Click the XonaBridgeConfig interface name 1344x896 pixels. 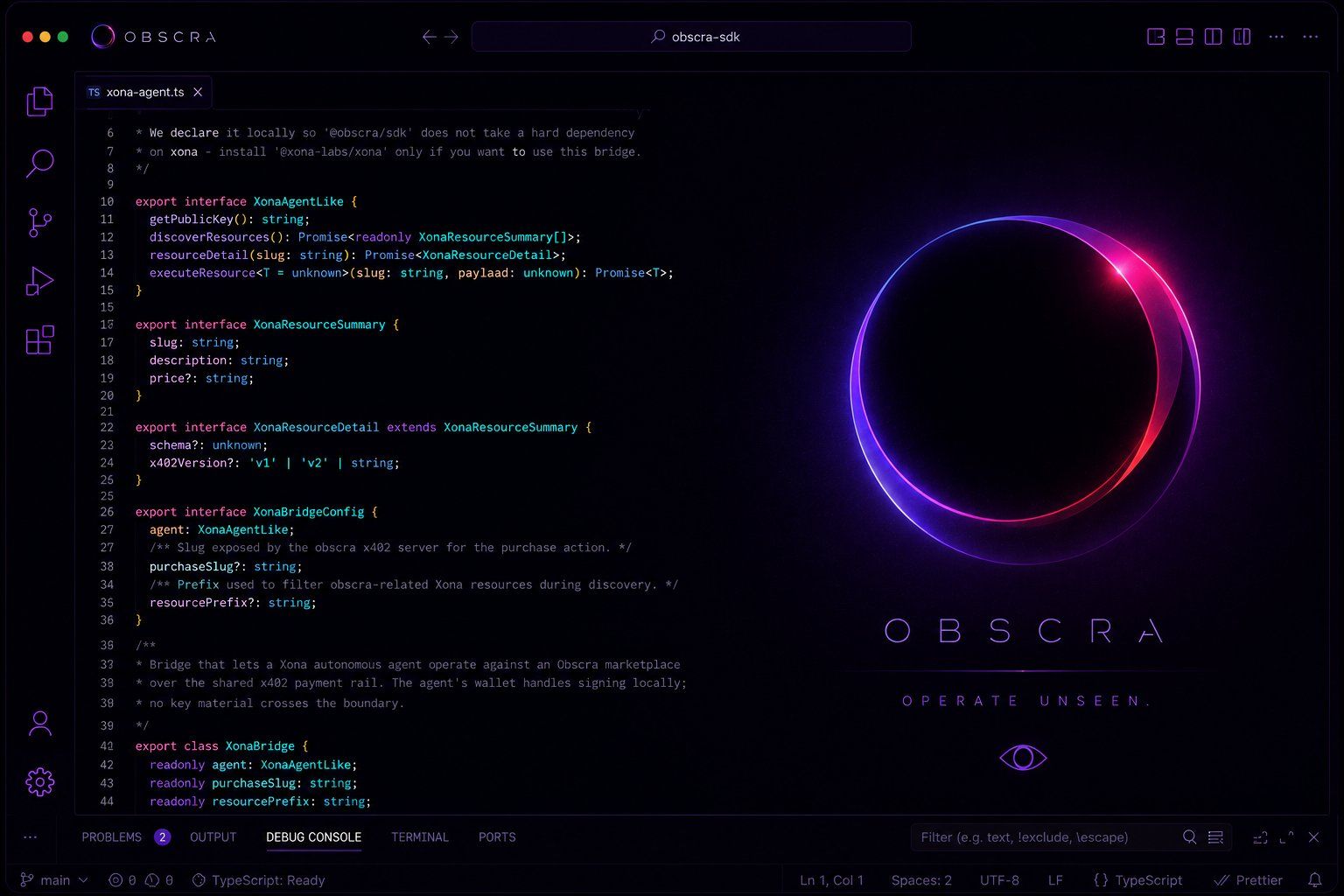point(309,512)
